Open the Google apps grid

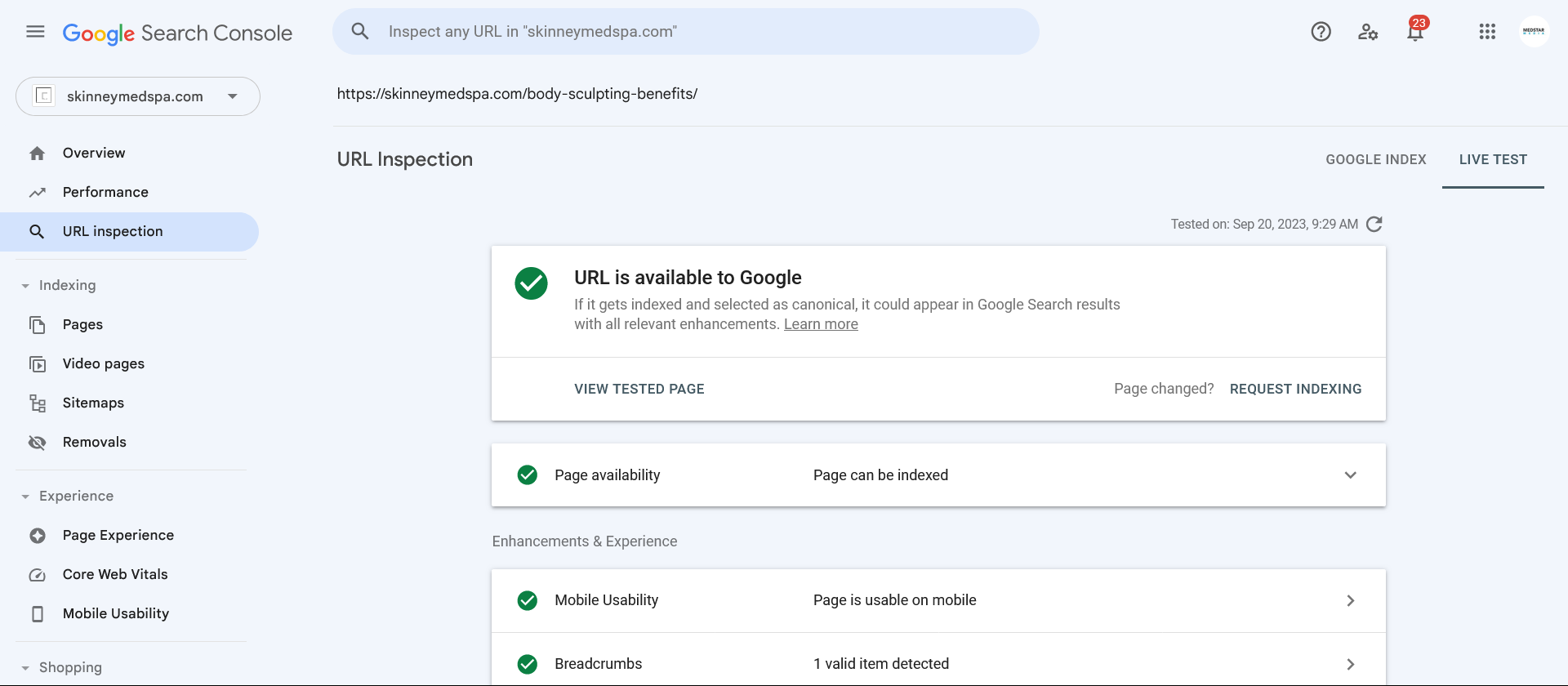point(1487,32)
